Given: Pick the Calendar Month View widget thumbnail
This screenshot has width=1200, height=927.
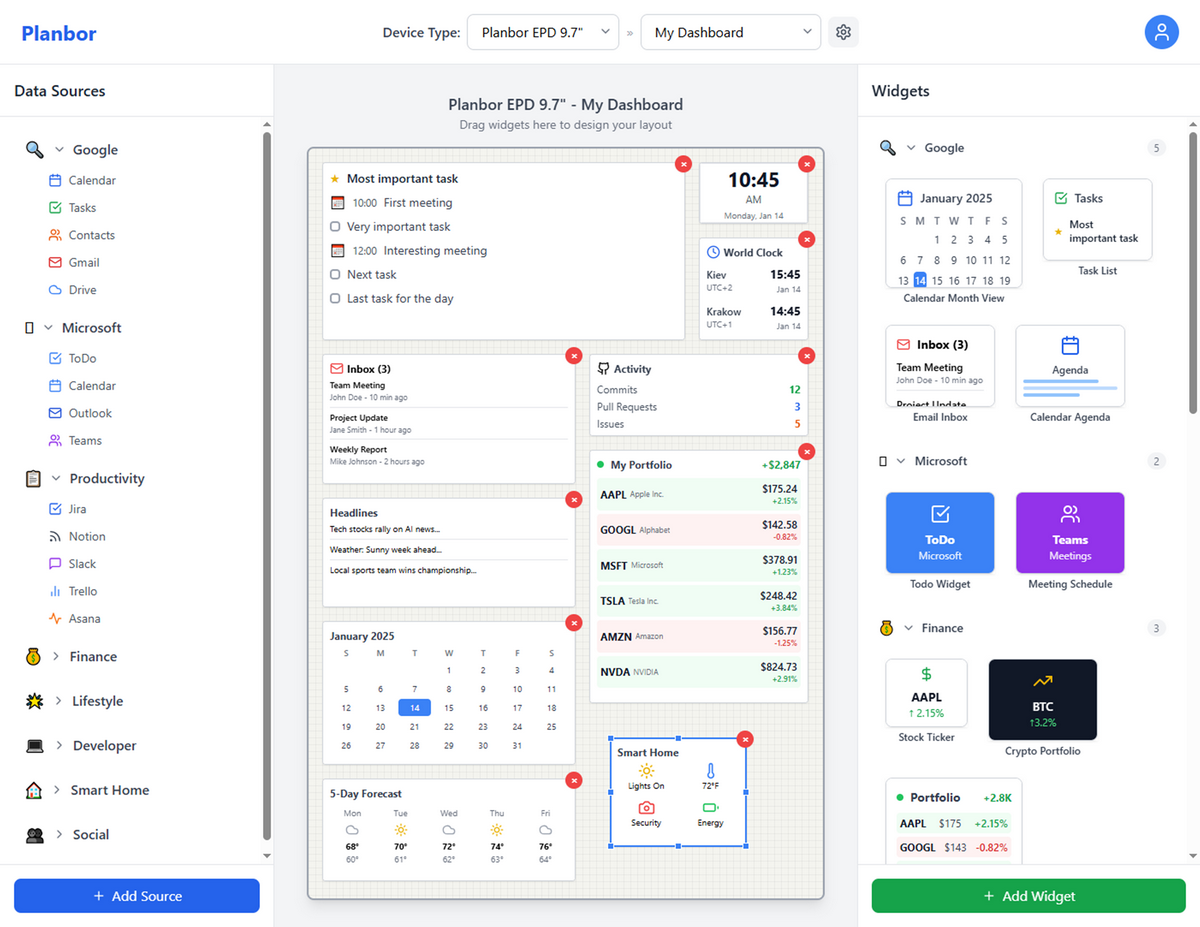Looking at the screenshot, I should pos(954,234).
